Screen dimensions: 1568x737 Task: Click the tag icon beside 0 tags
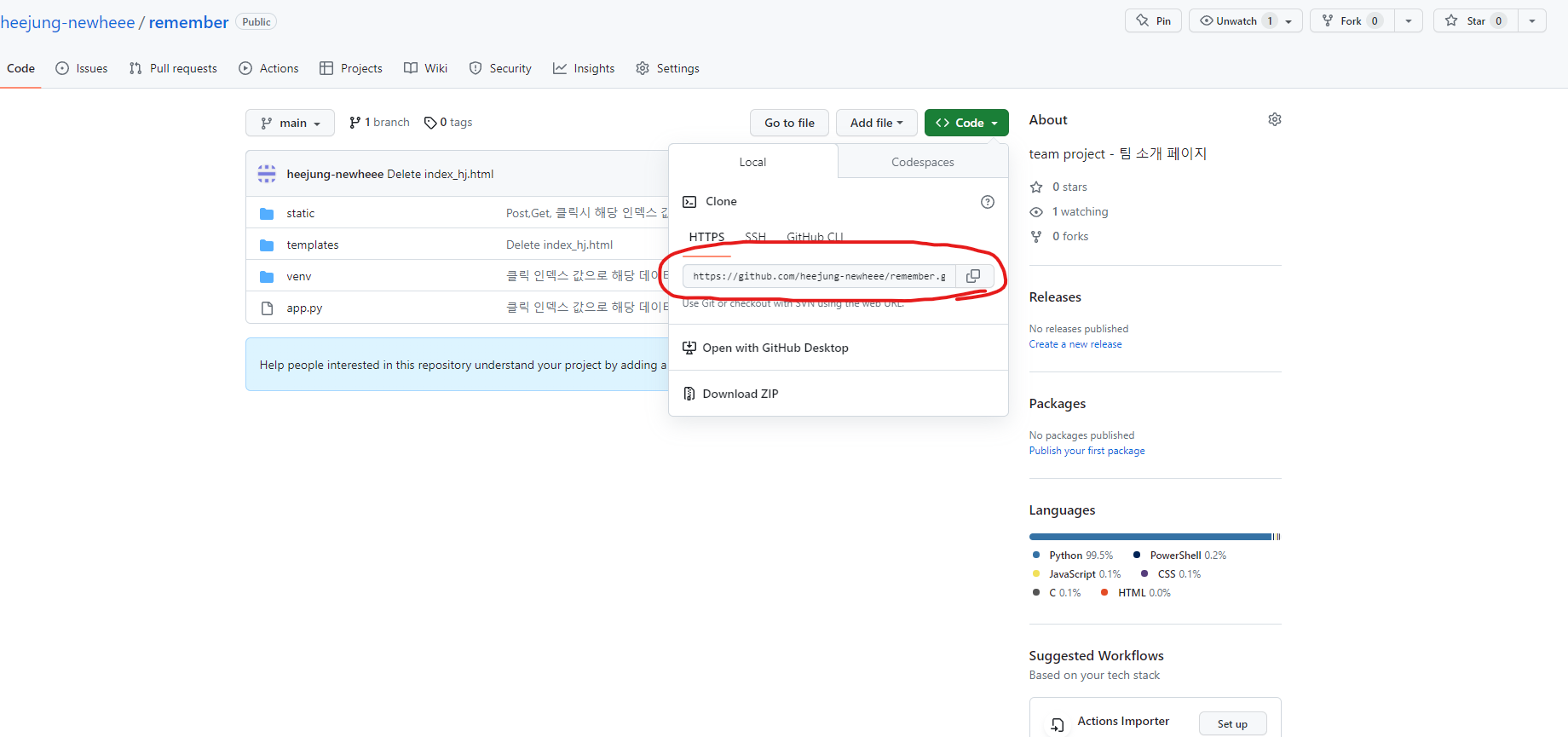(x=430, y=123)
